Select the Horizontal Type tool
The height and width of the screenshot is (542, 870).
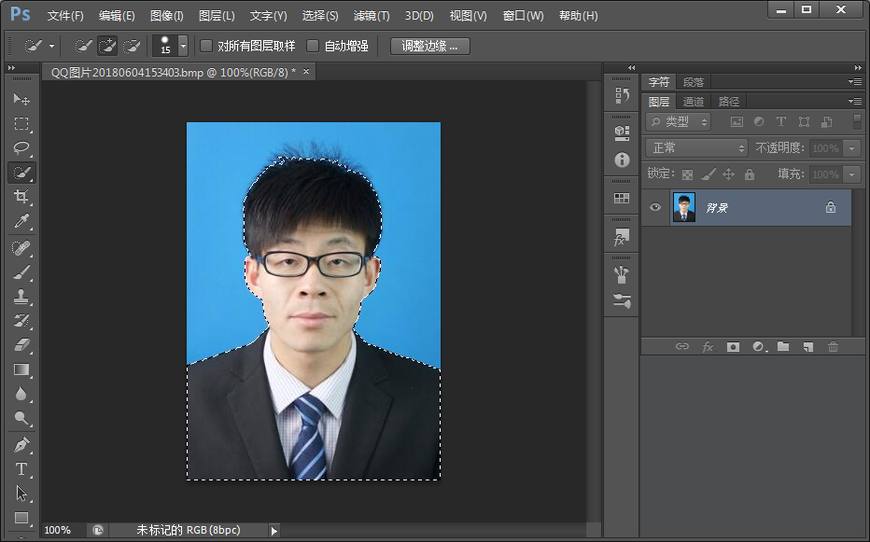tap(22, 469)
